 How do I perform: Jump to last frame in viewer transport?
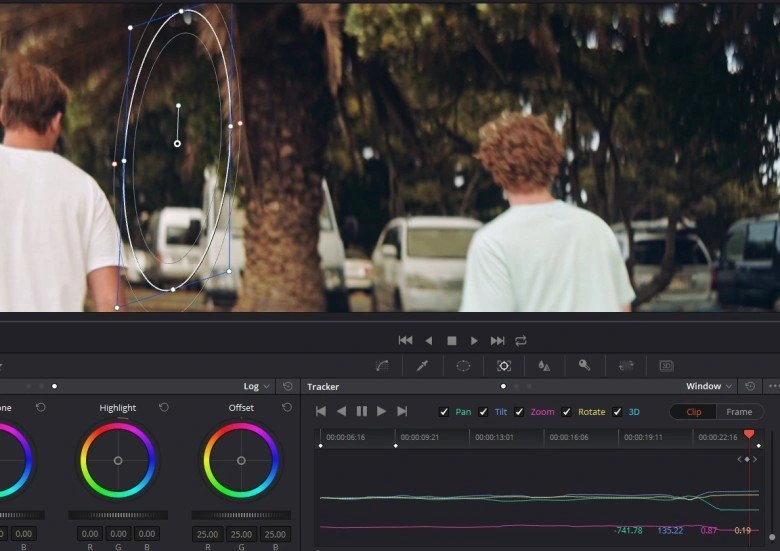[497, 341]
